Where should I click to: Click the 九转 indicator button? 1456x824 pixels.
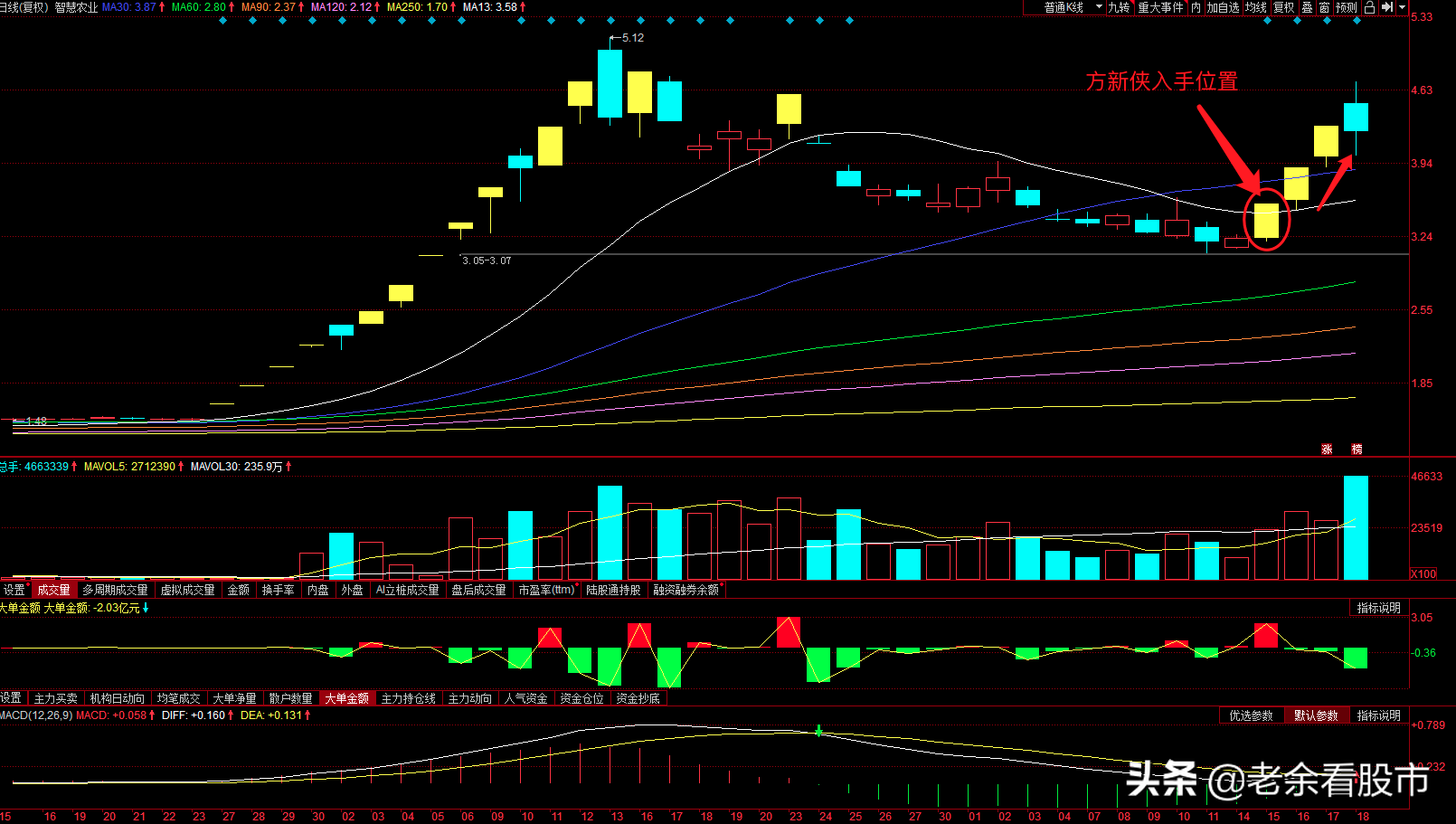(1120, 7)
